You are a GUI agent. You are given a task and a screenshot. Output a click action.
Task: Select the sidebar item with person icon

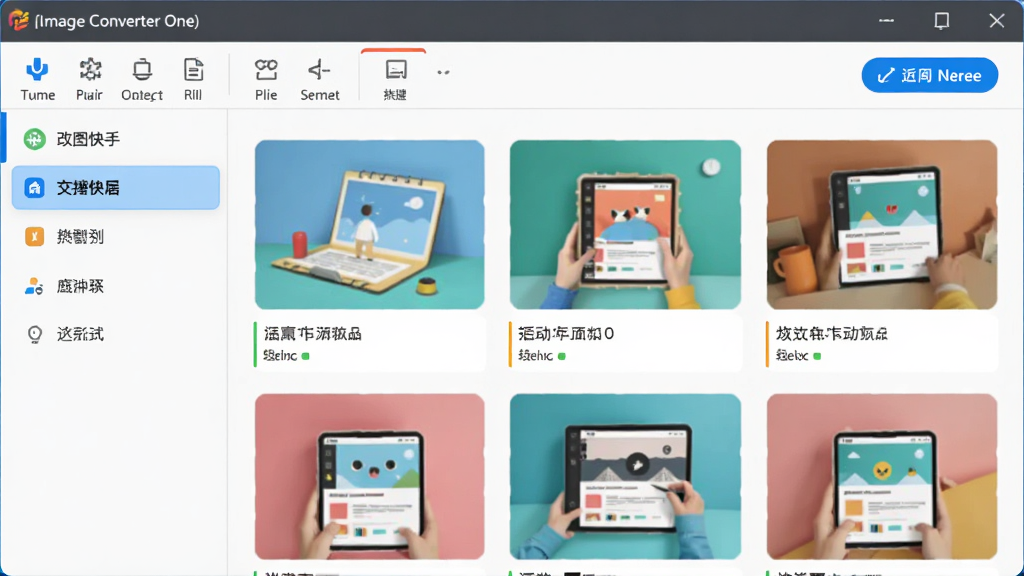coord(116,286)
